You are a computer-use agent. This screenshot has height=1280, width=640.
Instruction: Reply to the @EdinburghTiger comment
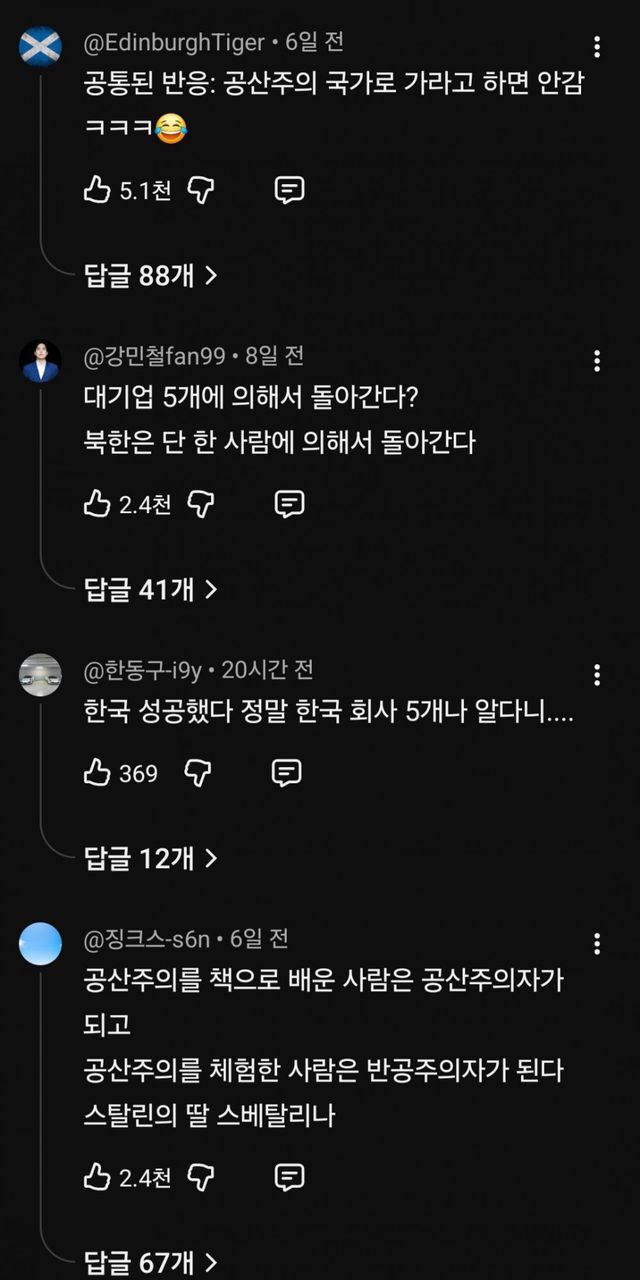click(289, 190)
